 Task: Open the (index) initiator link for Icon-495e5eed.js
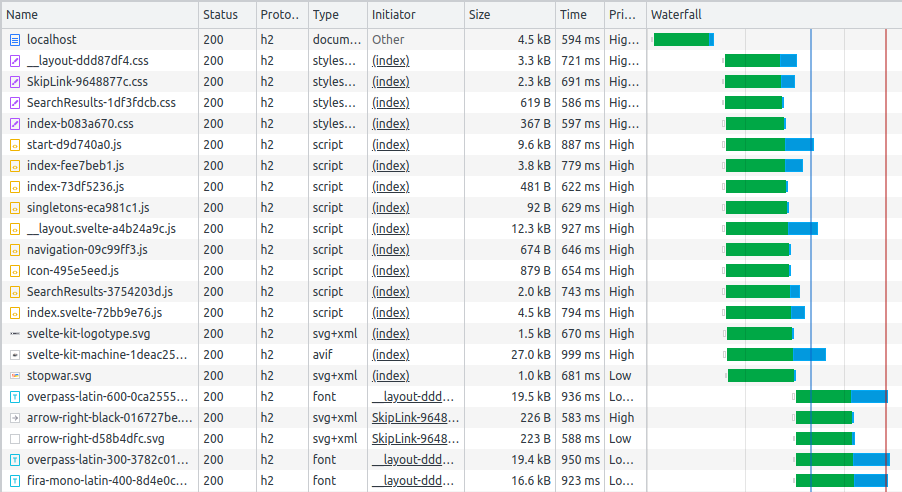(x=391, y=270)
